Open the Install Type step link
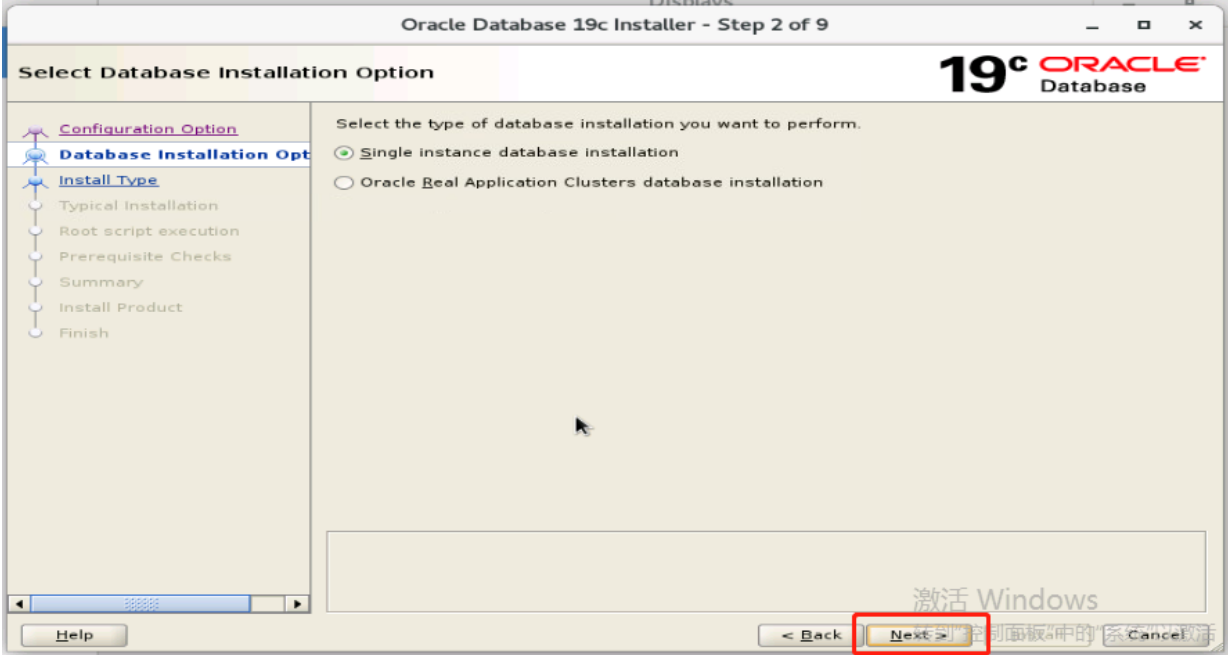The width and height of the screenshot is (1228, 655). [x=108, y=180]
